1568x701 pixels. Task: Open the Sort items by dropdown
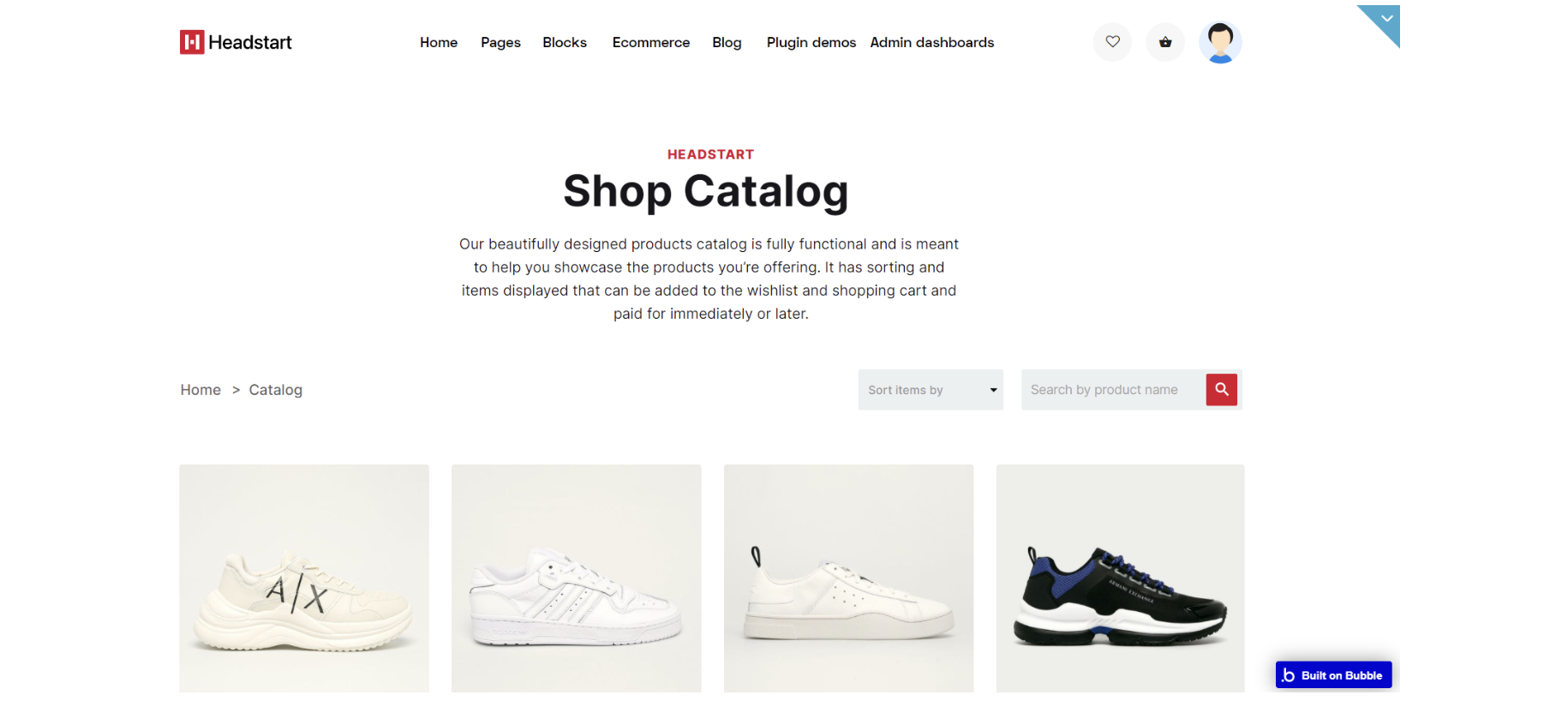pos(931,390)
